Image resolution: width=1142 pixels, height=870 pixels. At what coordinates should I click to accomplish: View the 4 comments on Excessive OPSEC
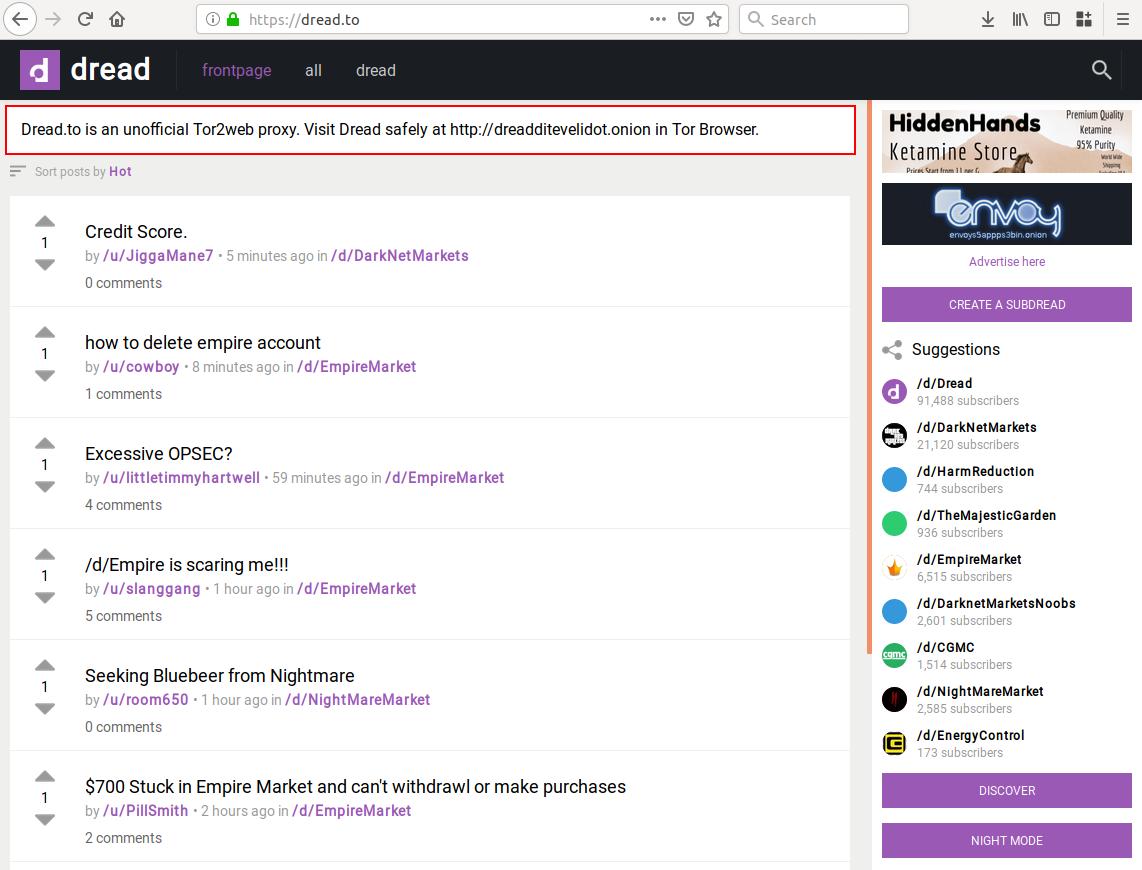click(x=123, y=505)
